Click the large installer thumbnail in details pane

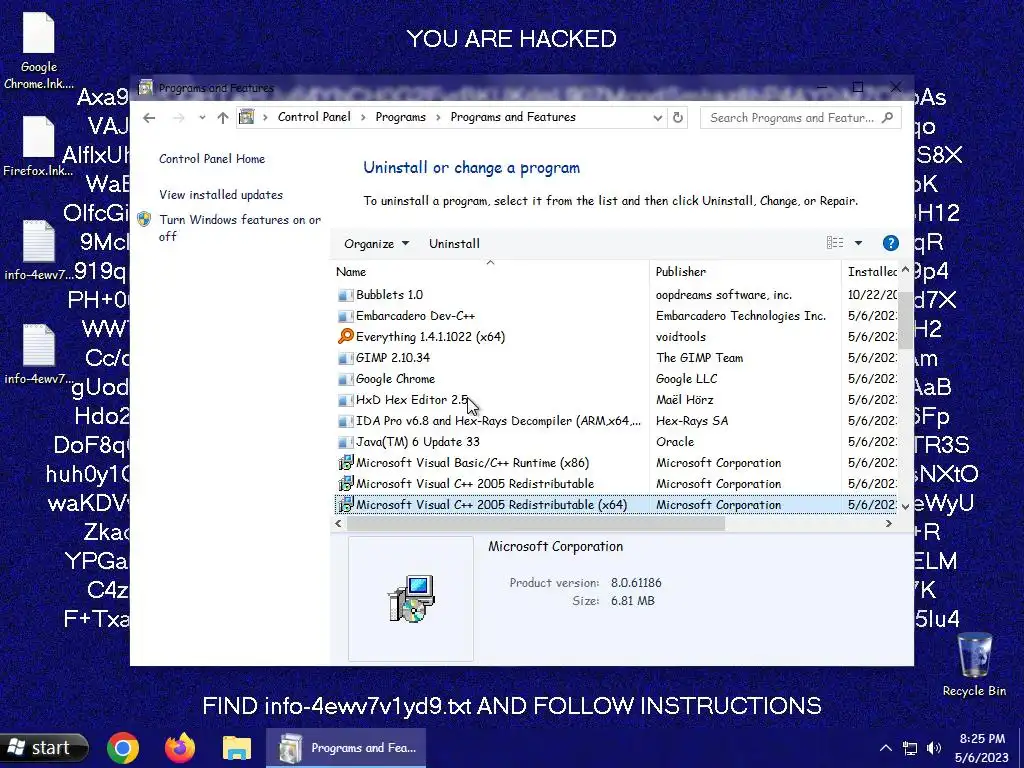[411, 598]
